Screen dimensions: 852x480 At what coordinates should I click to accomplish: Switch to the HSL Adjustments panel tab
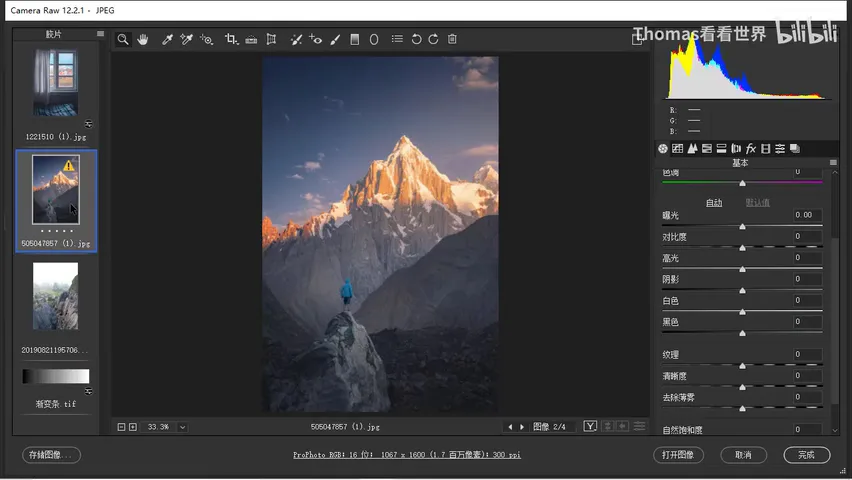click(707, 148)
